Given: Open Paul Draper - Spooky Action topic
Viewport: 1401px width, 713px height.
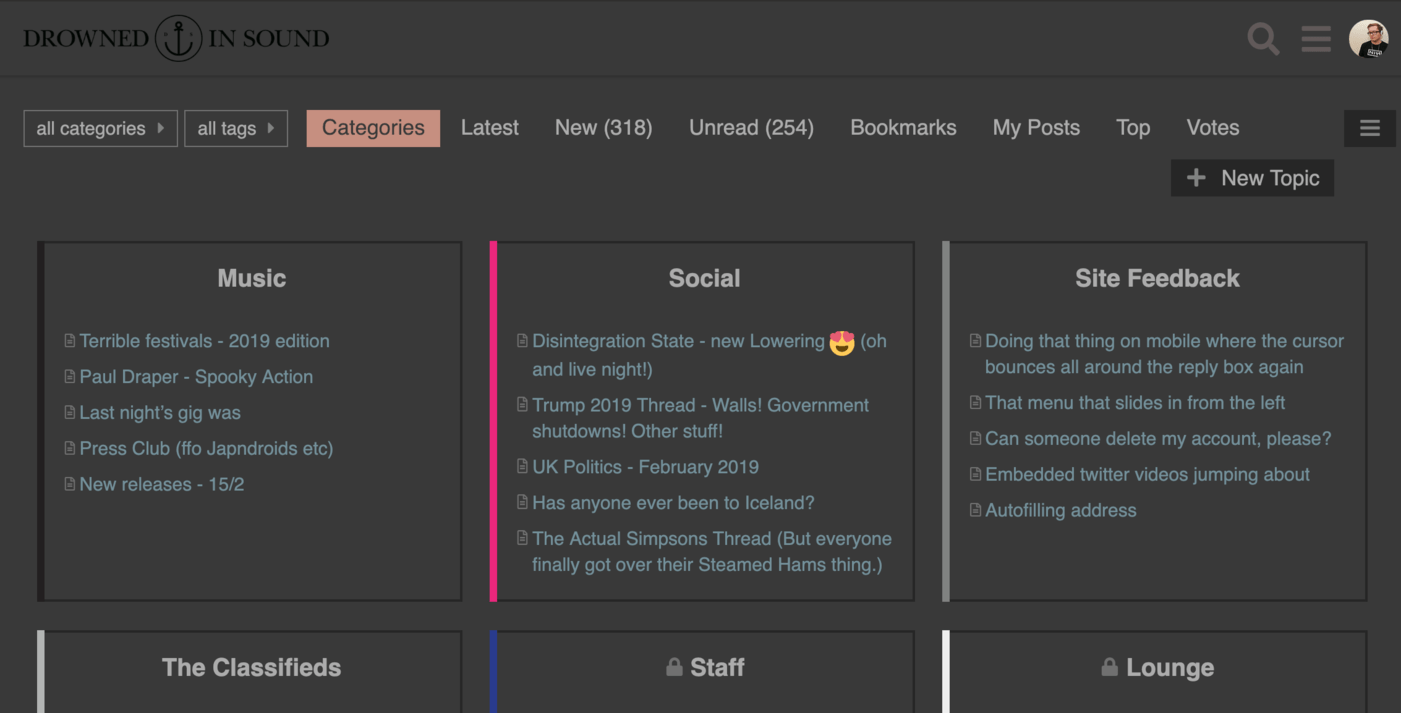Looking at the screenshot, I should pos(196,377).
